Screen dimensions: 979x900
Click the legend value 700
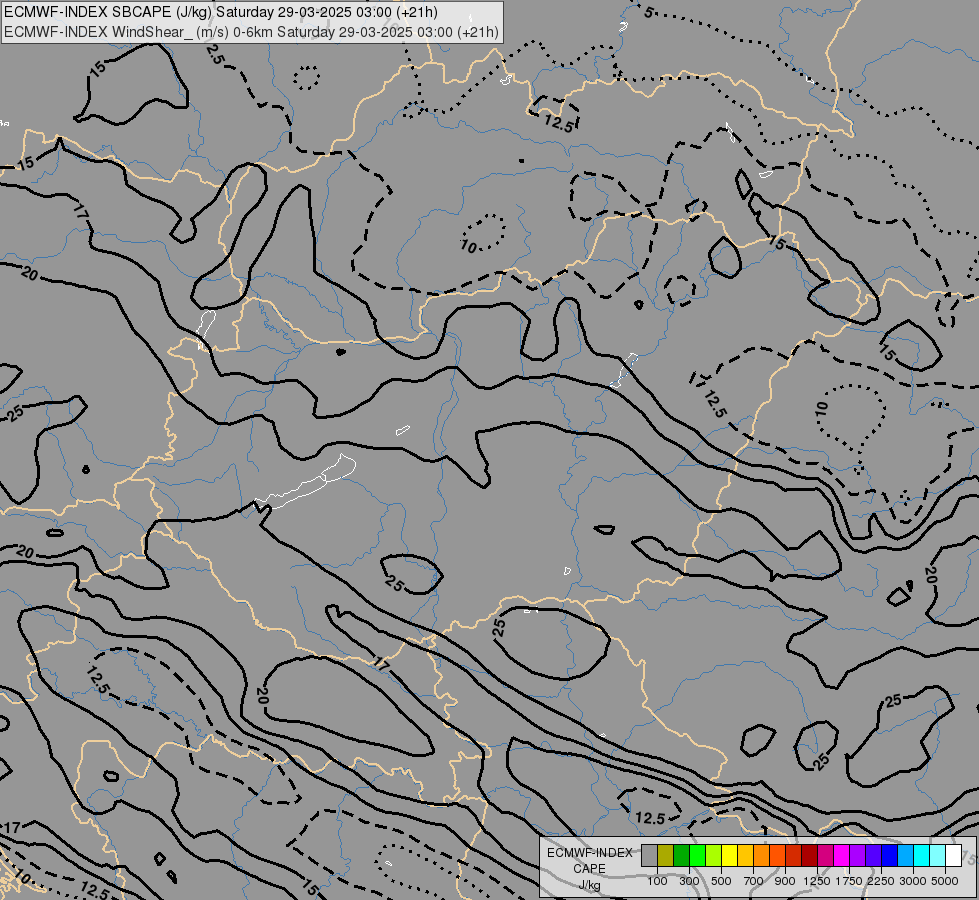754,881
